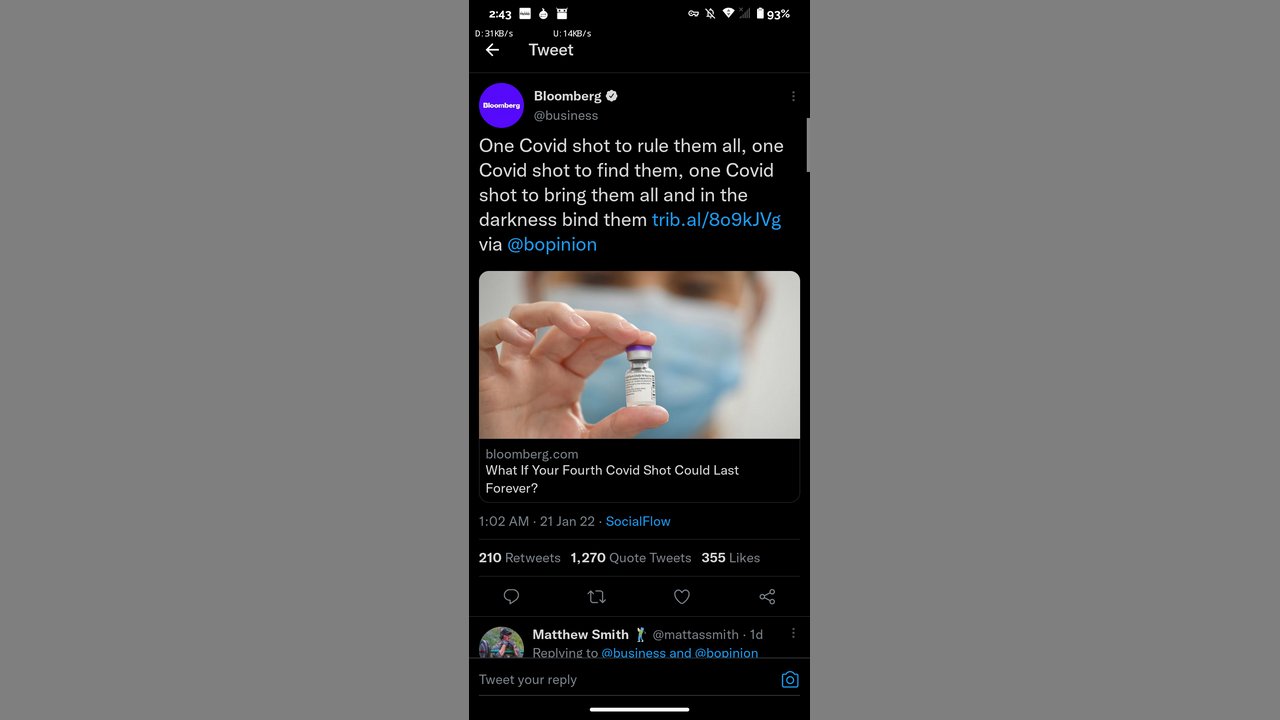View the 1,270 Quote Tweets

pyautogui.click(x=630, y=558)
